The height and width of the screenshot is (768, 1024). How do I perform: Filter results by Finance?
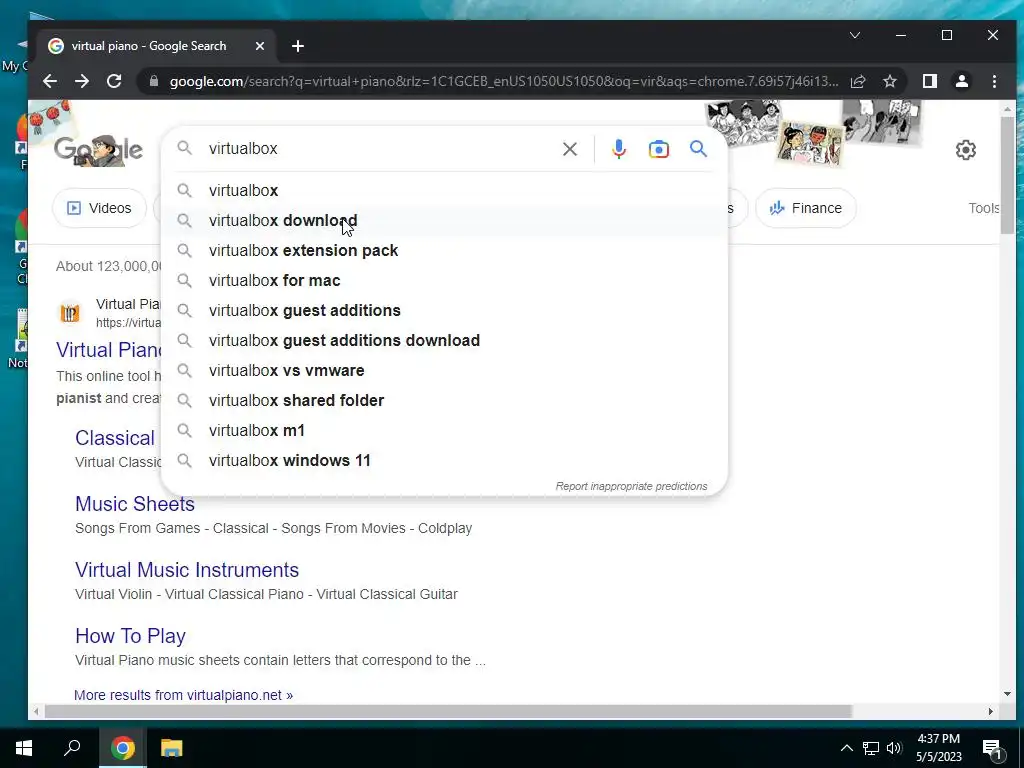[x=805, y=208]
